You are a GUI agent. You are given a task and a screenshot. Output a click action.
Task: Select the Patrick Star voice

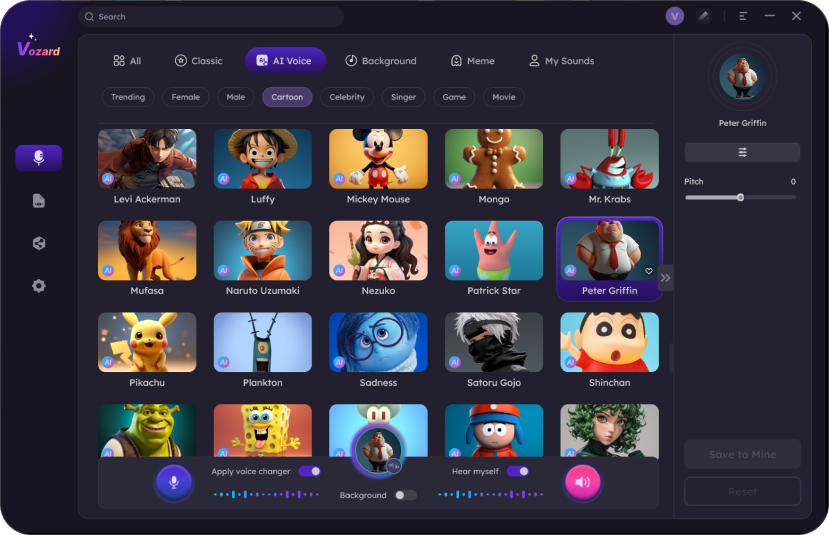[x=494, y=259]
